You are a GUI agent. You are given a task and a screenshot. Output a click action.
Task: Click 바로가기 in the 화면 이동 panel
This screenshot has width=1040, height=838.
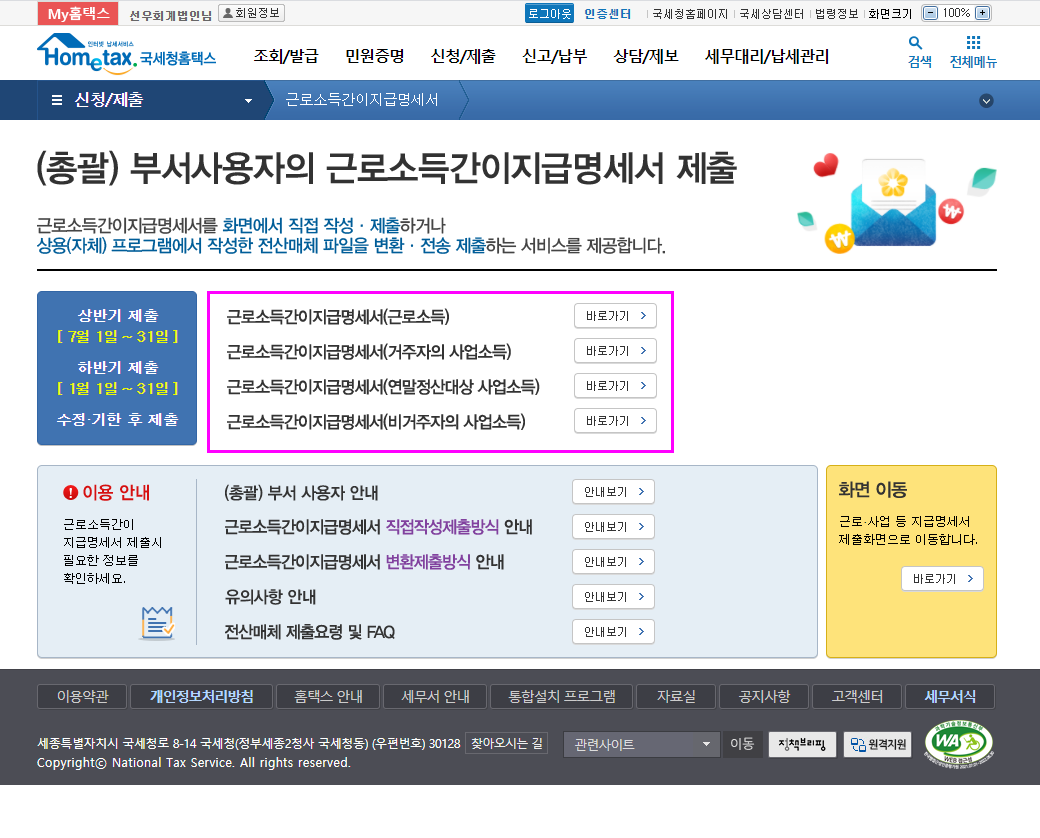(x=942, y=579)
